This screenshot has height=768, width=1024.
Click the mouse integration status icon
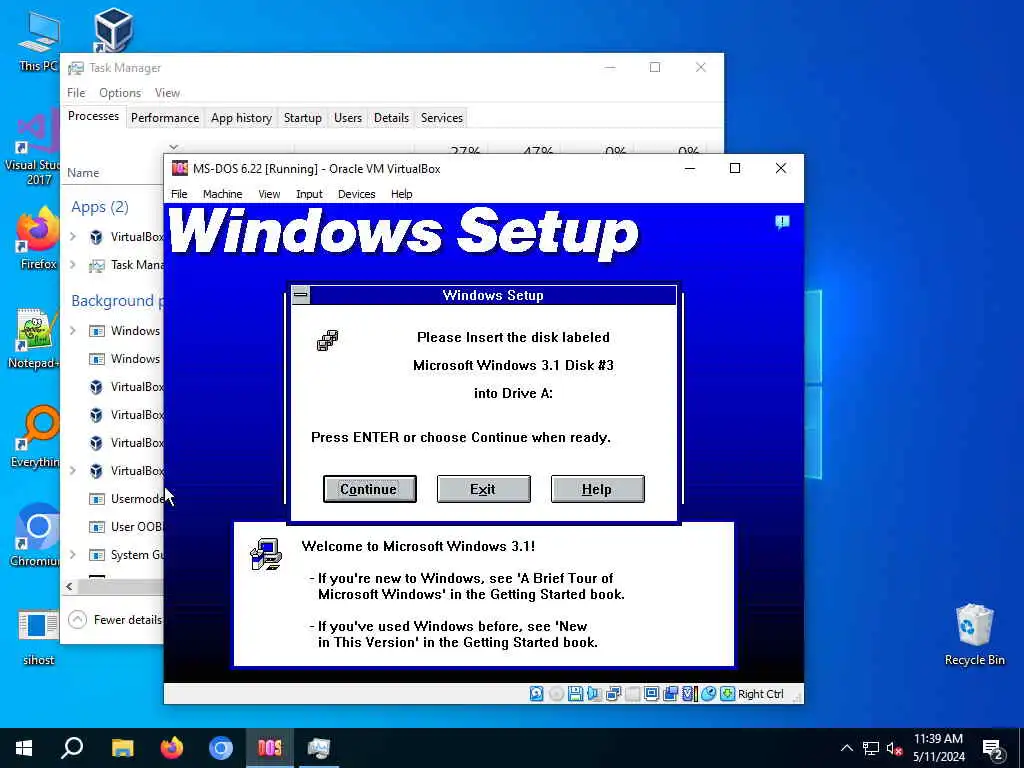point(709,694)
